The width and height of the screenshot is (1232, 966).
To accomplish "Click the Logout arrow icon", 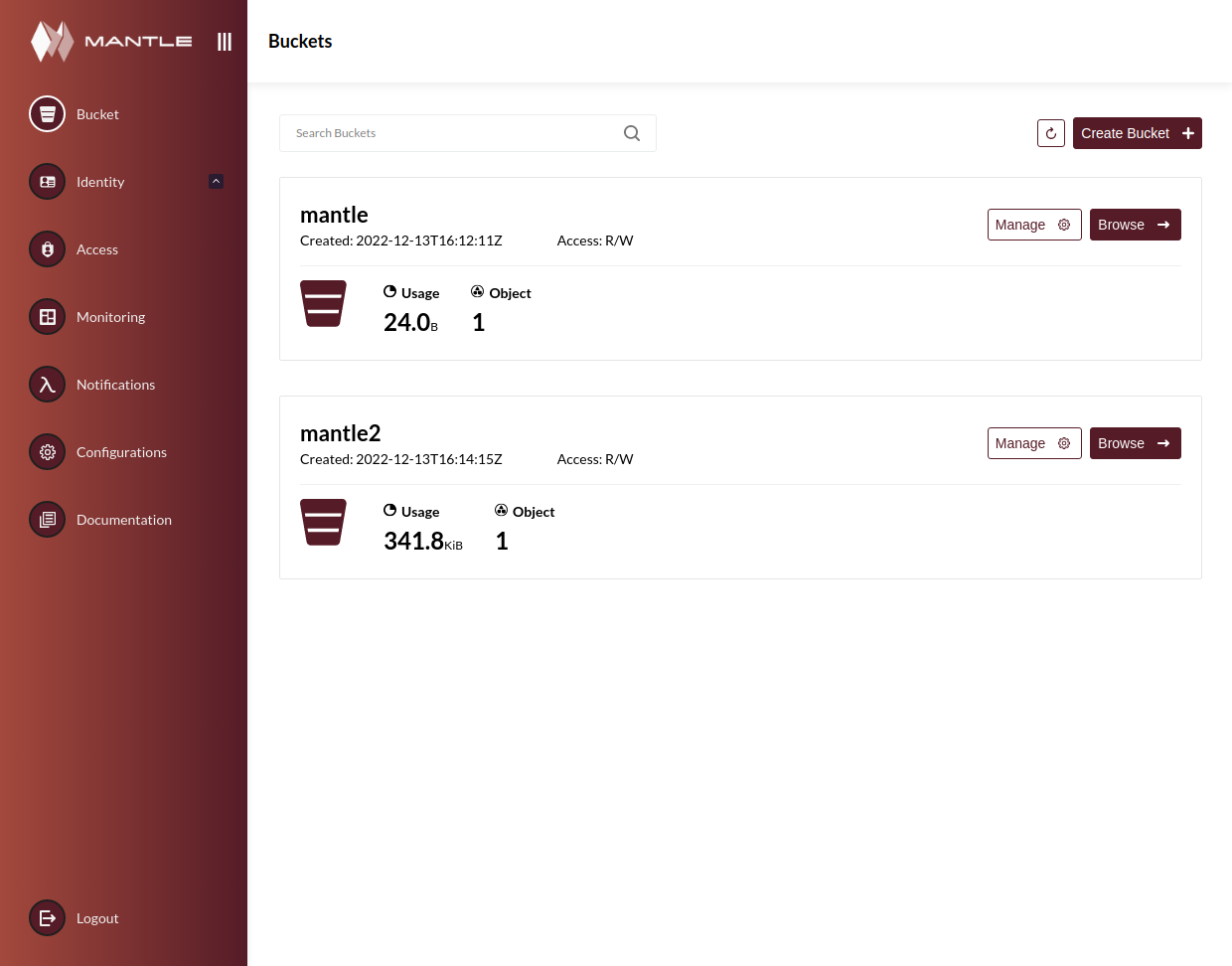I will coord(47,918).
